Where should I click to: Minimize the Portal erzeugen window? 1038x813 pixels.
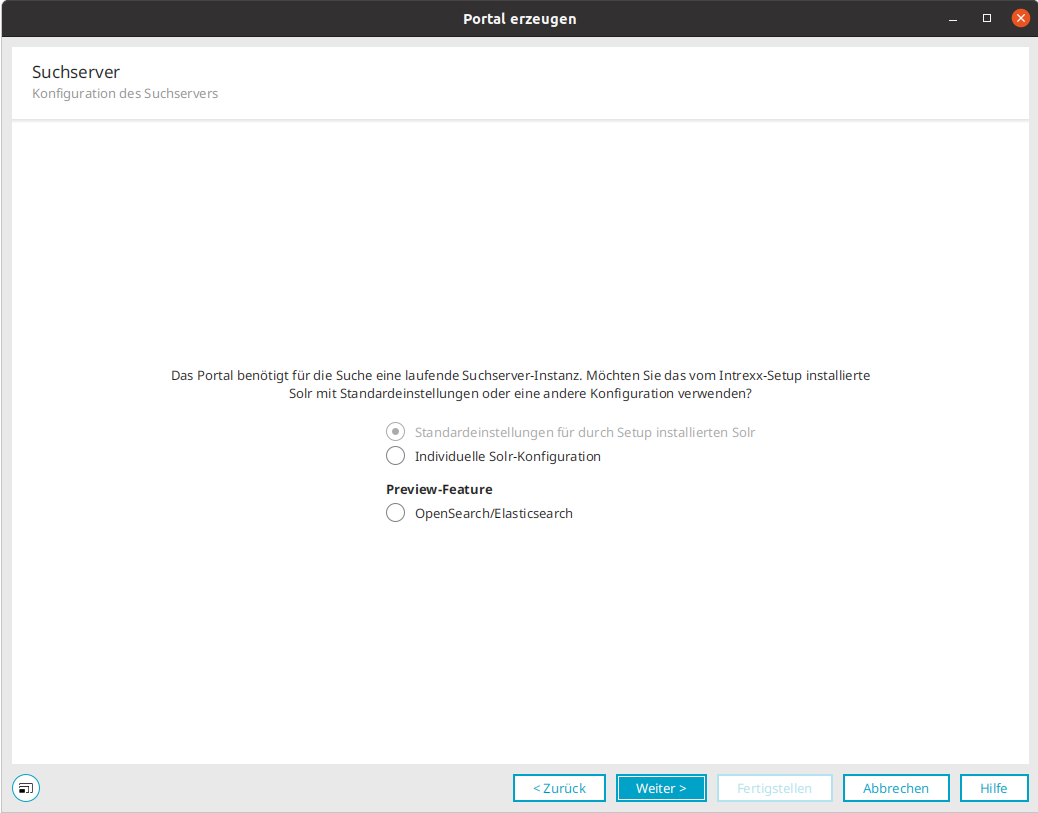(953, 19)
